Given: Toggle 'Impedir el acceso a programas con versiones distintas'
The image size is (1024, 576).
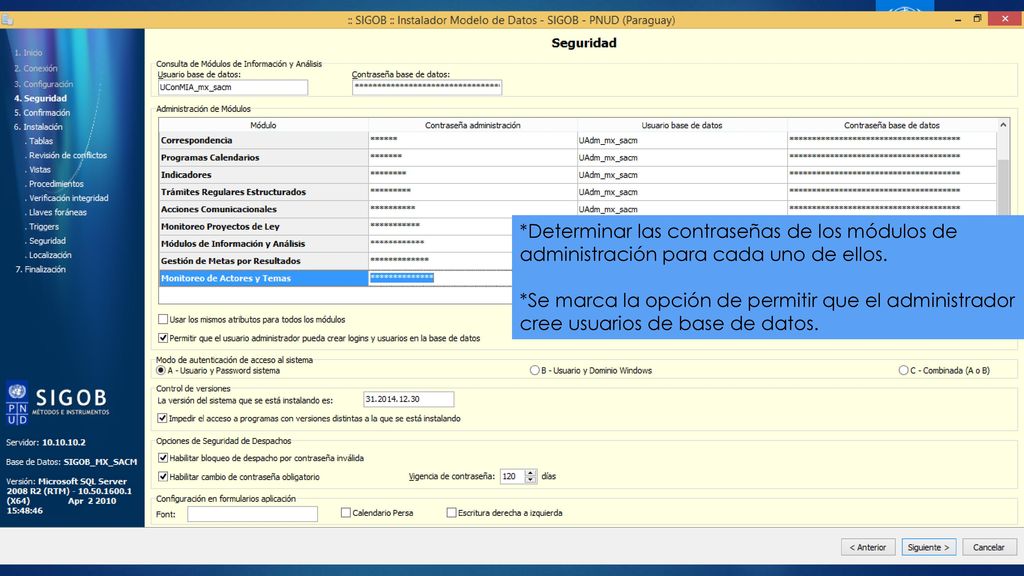Looking at the screenshot, I should [x=163, y=418].
